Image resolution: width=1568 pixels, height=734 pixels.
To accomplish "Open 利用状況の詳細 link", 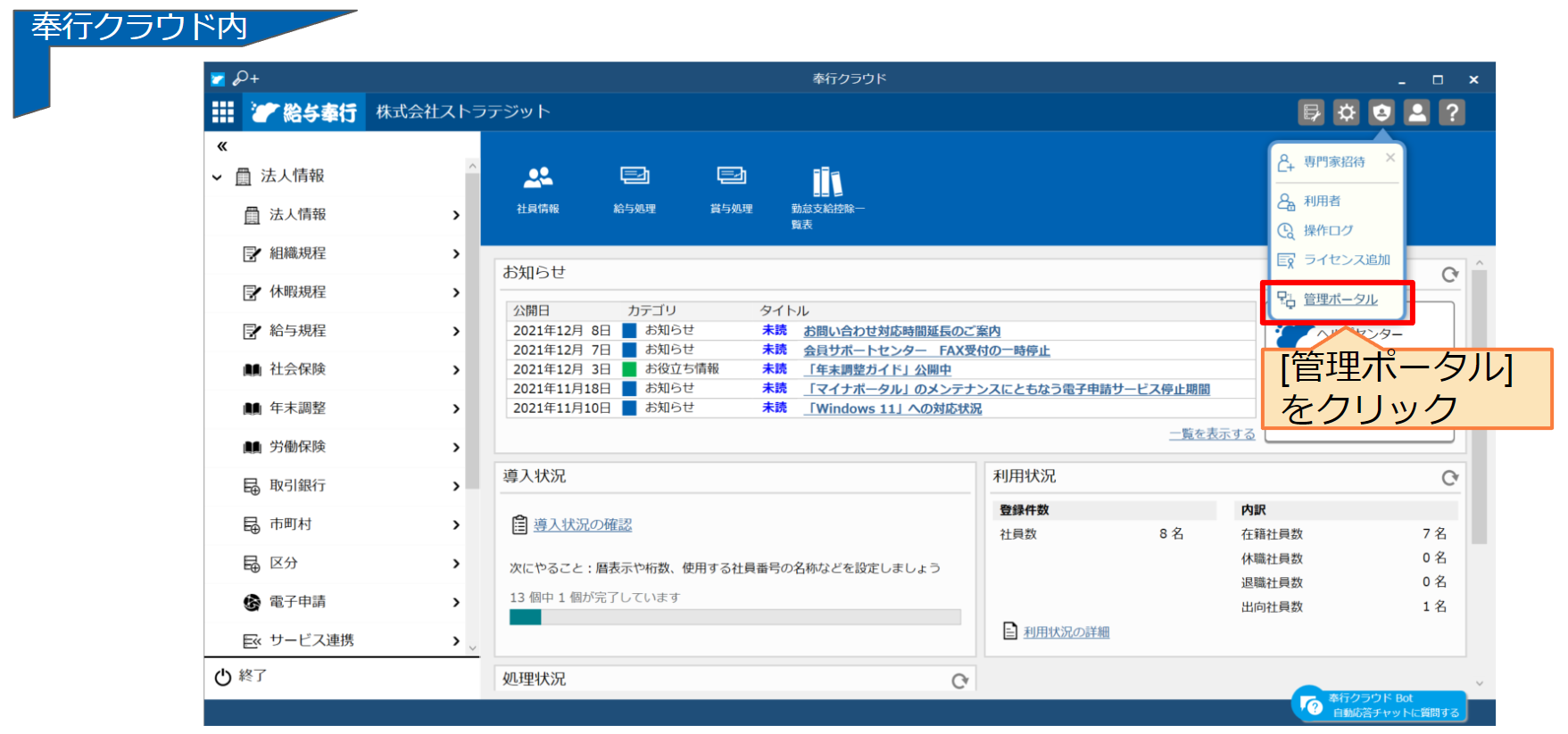I will coord(1066,632).
